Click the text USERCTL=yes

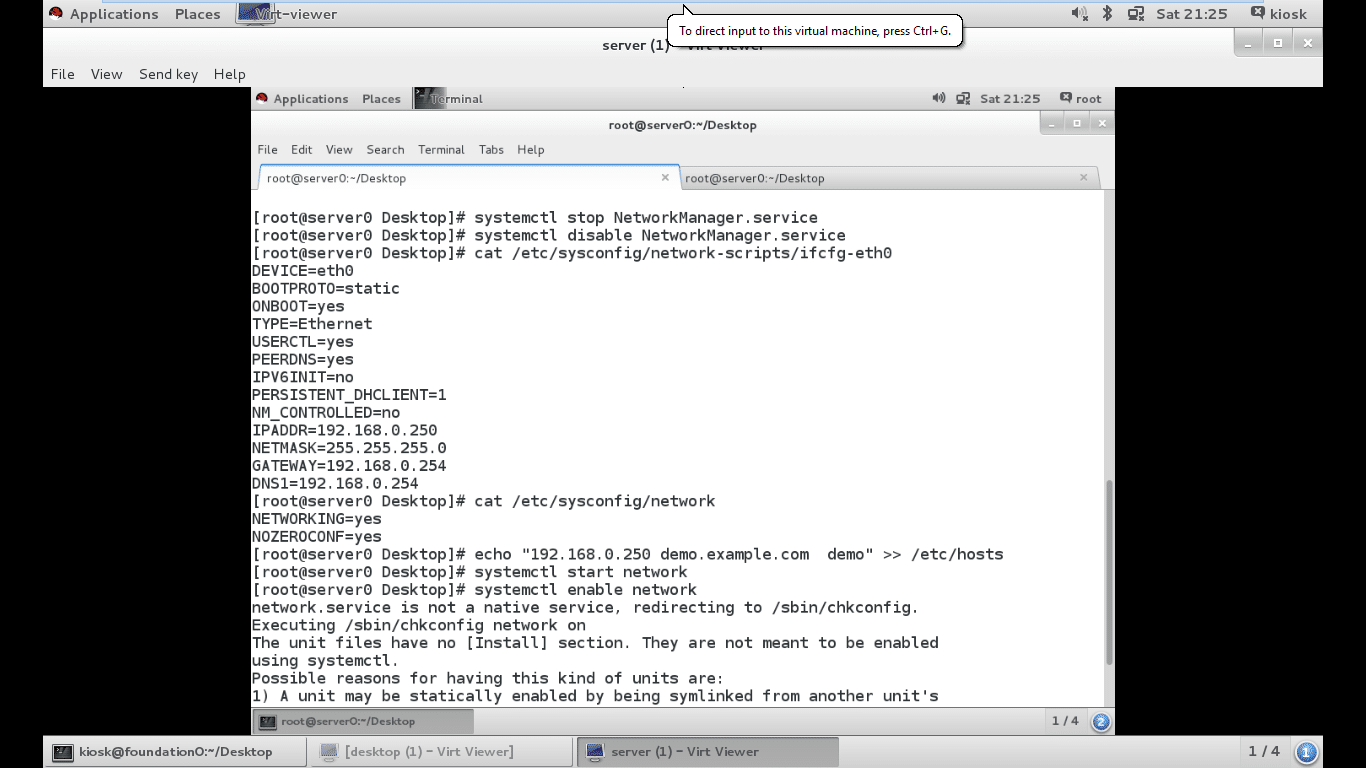click(303, 342)
